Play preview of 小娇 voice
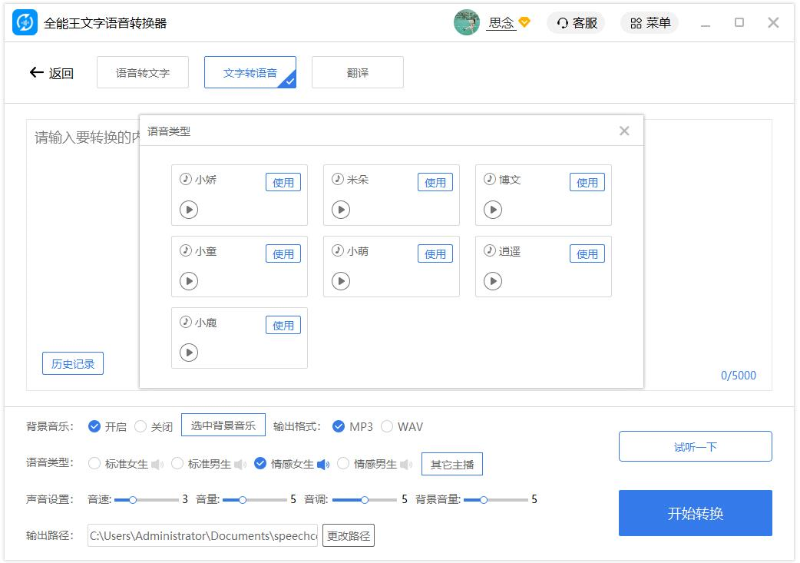Screen dimensions: 800x563 (189, 210)
